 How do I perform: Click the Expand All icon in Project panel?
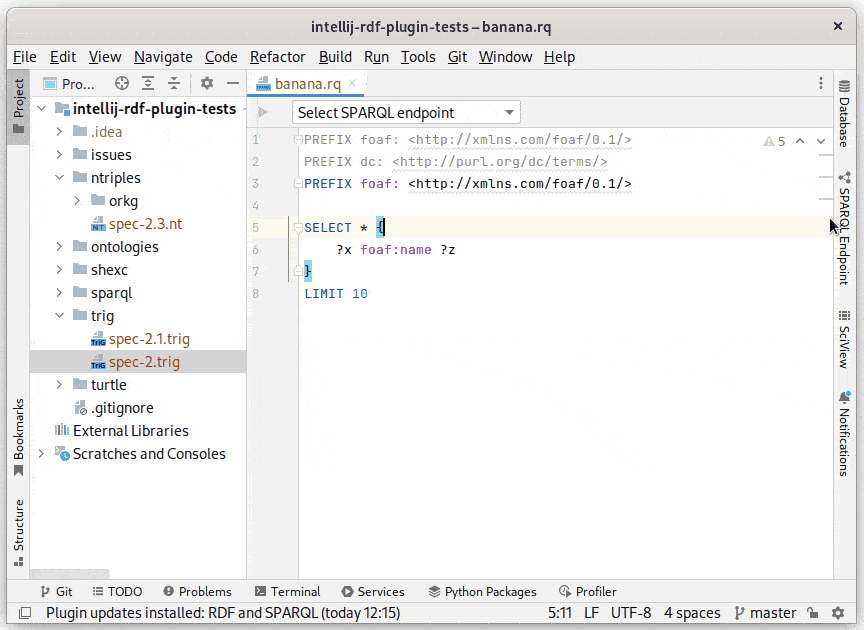pyautogui.click(x=148, y=83)
